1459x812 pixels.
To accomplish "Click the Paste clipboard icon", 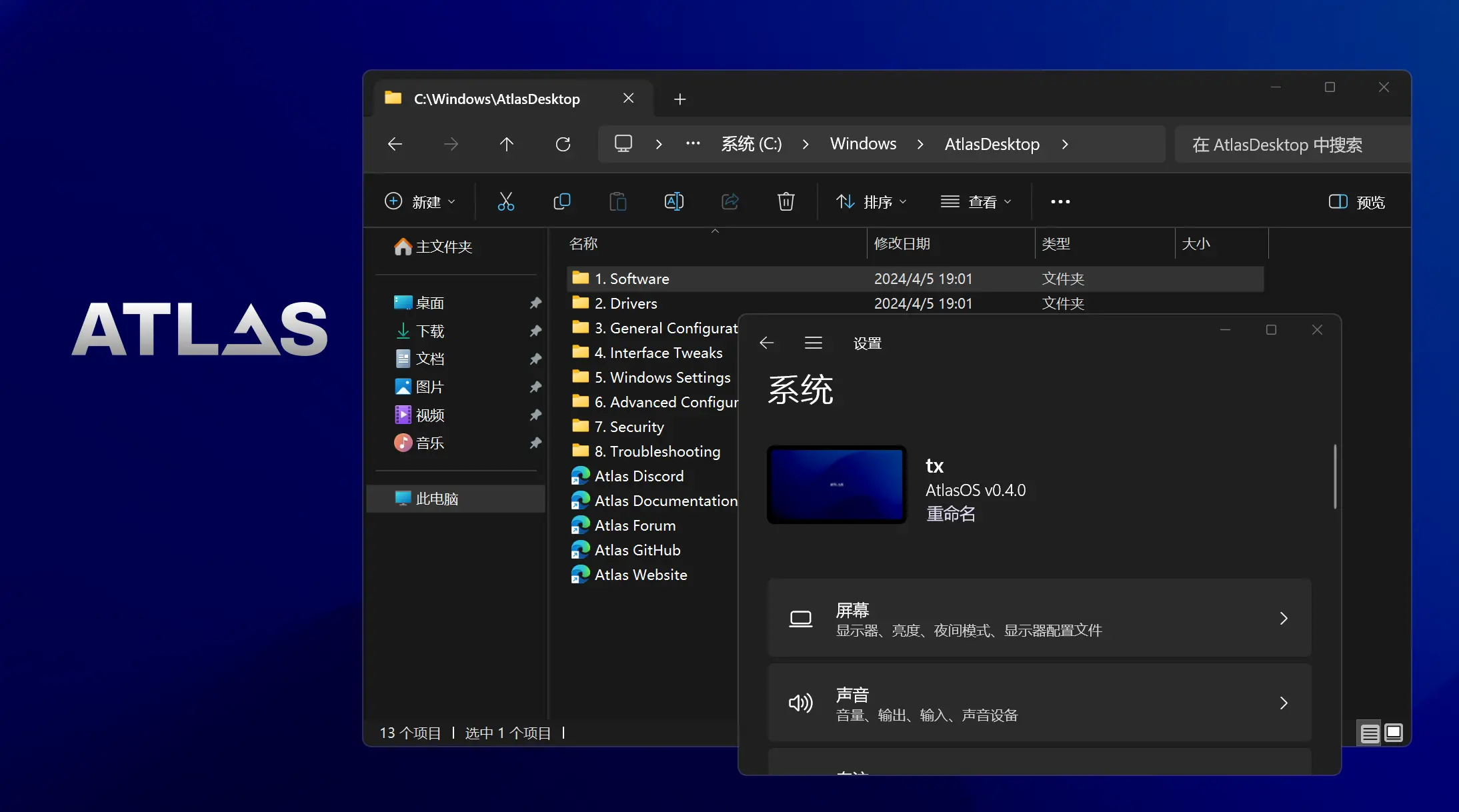I will pos(618,201).
